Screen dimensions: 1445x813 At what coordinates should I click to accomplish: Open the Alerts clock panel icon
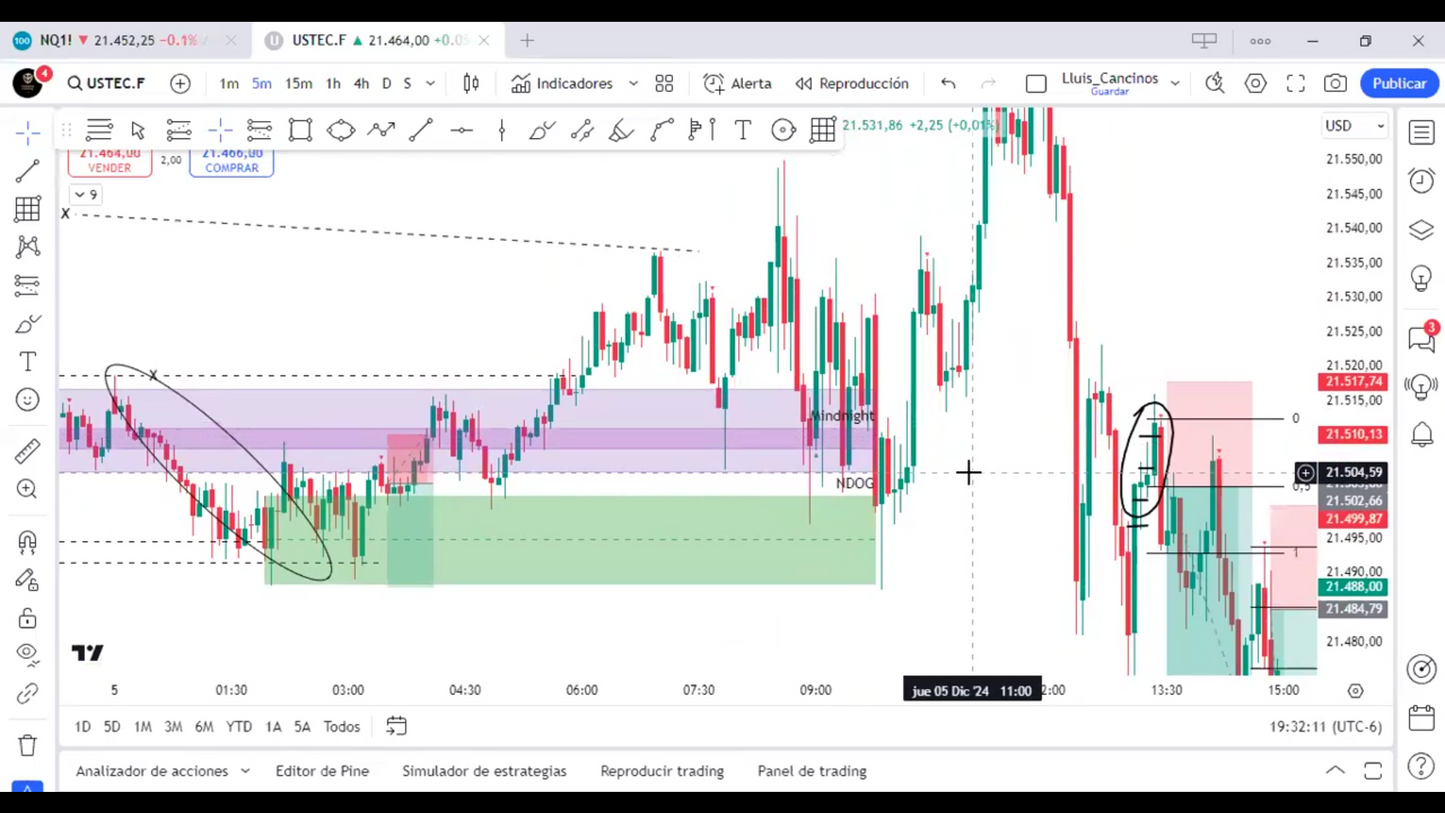coord(1421,180)
